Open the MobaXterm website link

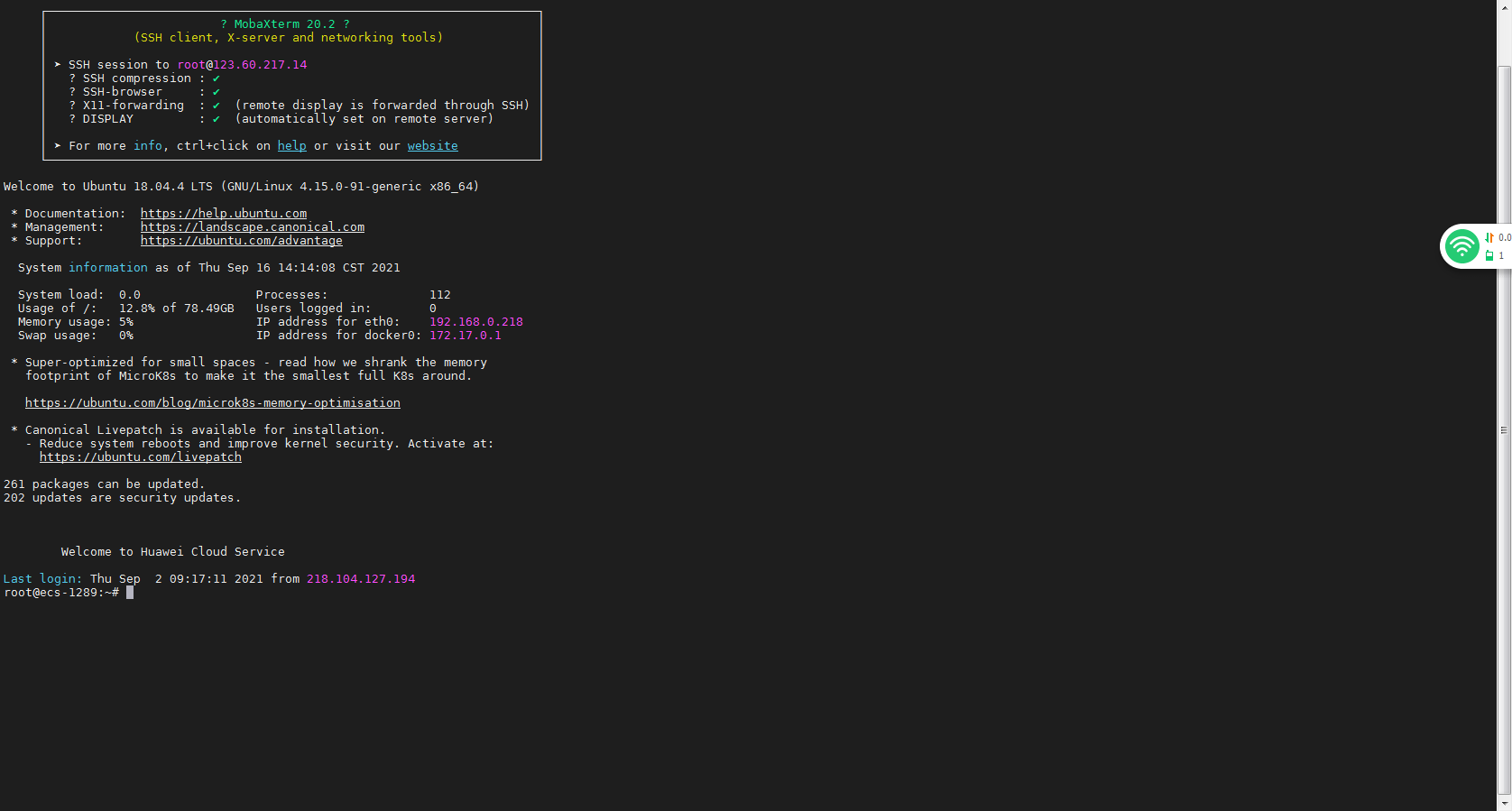[x=432, y=146]
